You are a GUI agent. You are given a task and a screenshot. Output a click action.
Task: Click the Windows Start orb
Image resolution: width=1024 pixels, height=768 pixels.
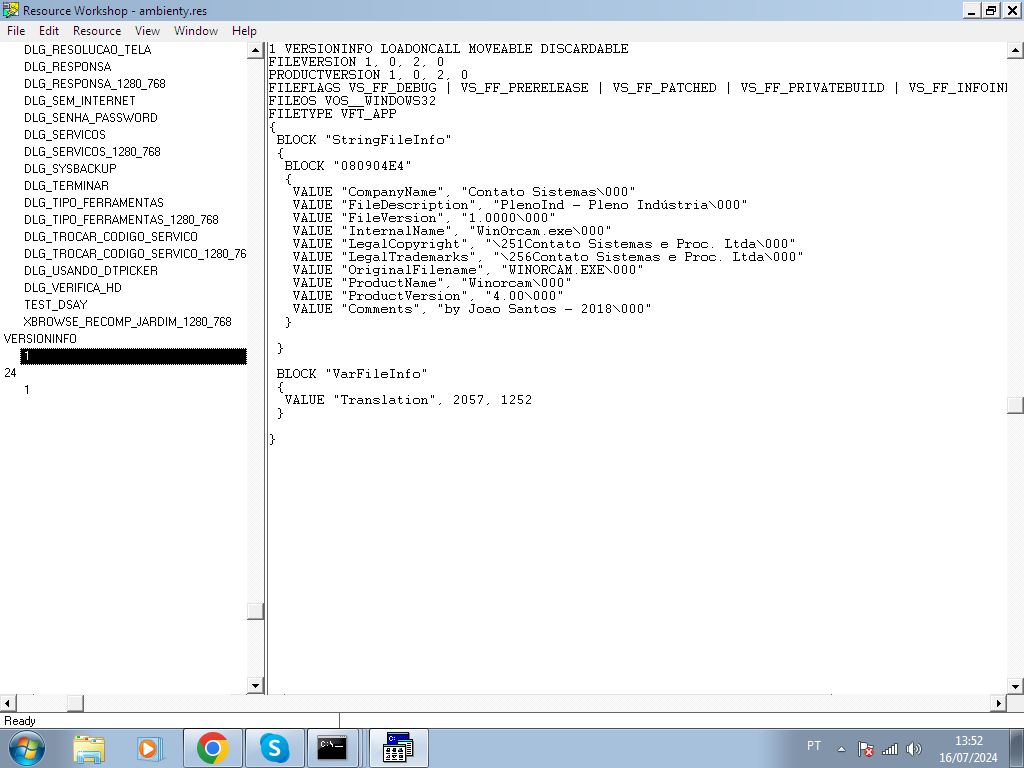coord(27,748)
